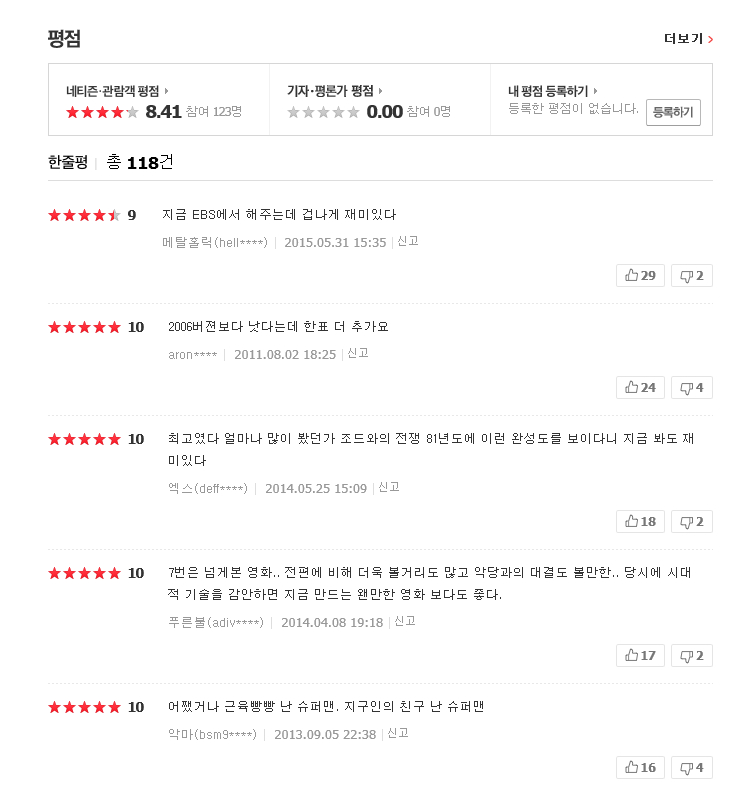The width and height of the screenshot is (752, 794).
Task: Report the adiv**** review via 신고
Action: 405,621
